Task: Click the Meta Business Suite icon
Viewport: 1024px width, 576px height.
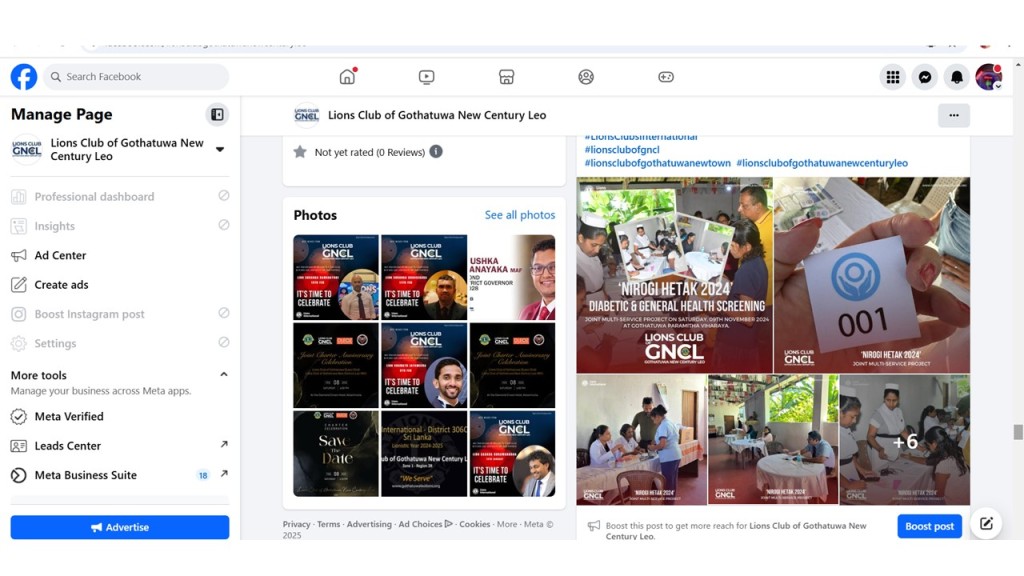Action: coord(19,475)
